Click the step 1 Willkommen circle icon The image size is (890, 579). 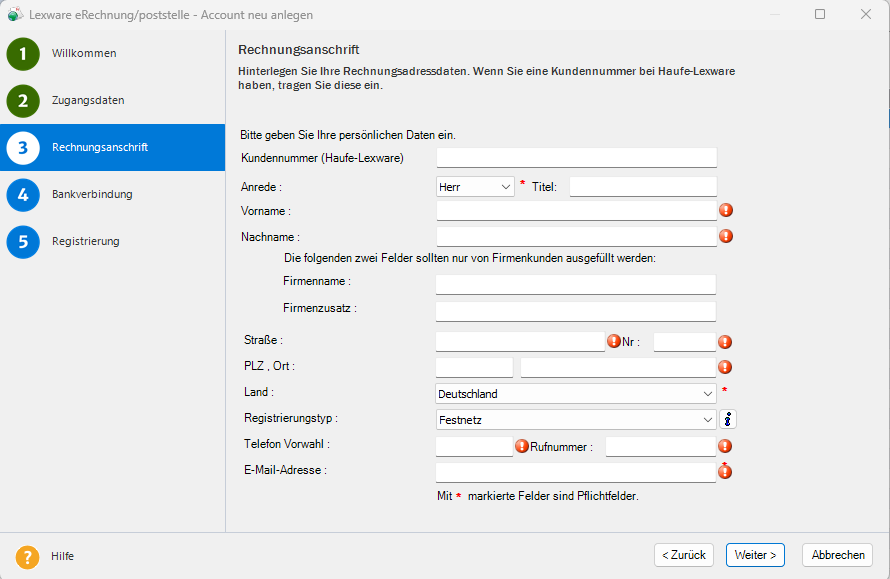point(23,54)
